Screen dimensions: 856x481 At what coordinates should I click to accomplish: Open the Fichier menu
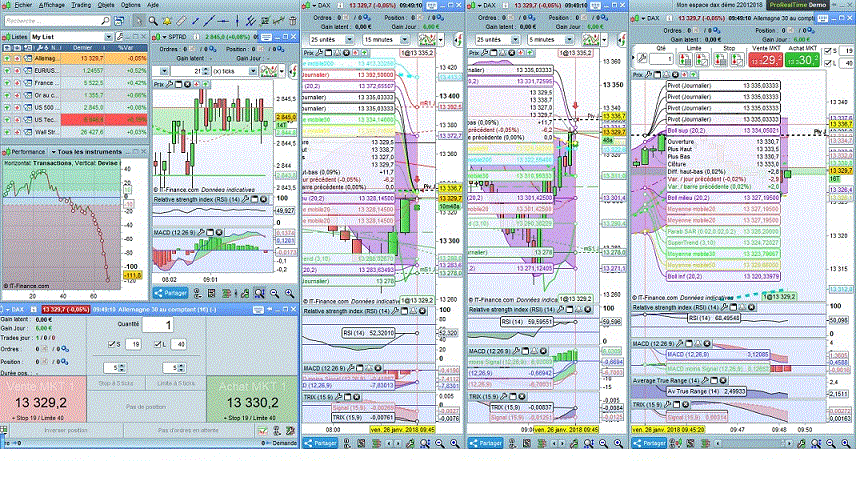click(x=22, y=5)
